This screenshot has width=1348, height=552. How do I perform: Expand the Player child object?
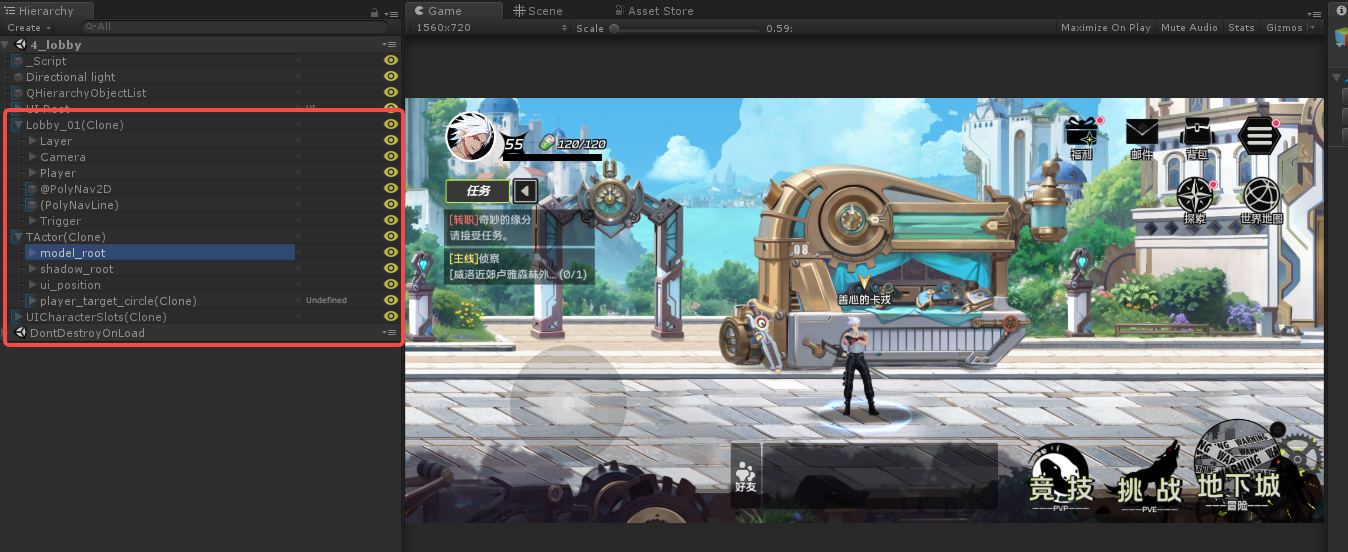33,173
